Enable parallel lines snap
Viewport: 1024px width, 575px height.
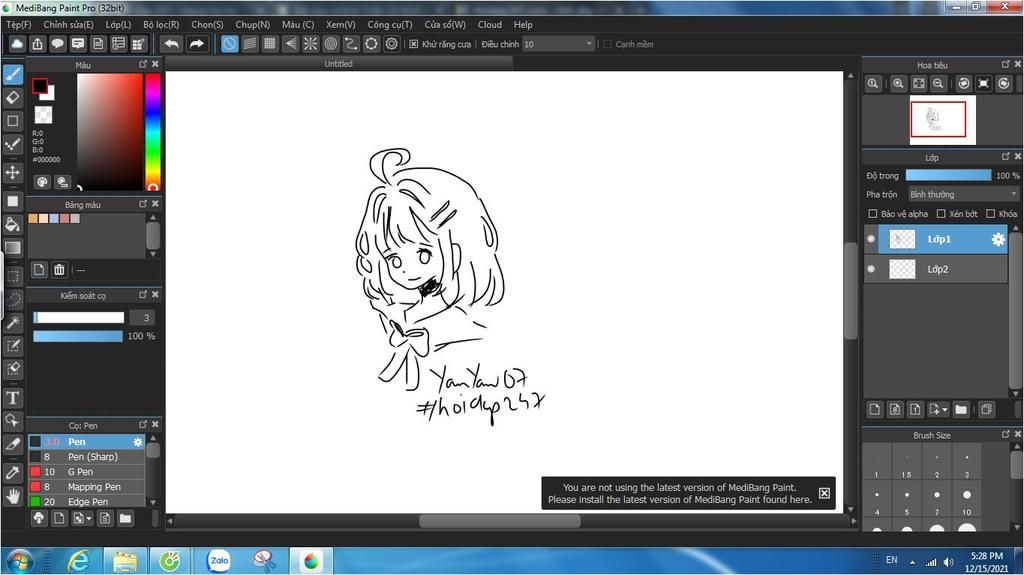[249, 44]
